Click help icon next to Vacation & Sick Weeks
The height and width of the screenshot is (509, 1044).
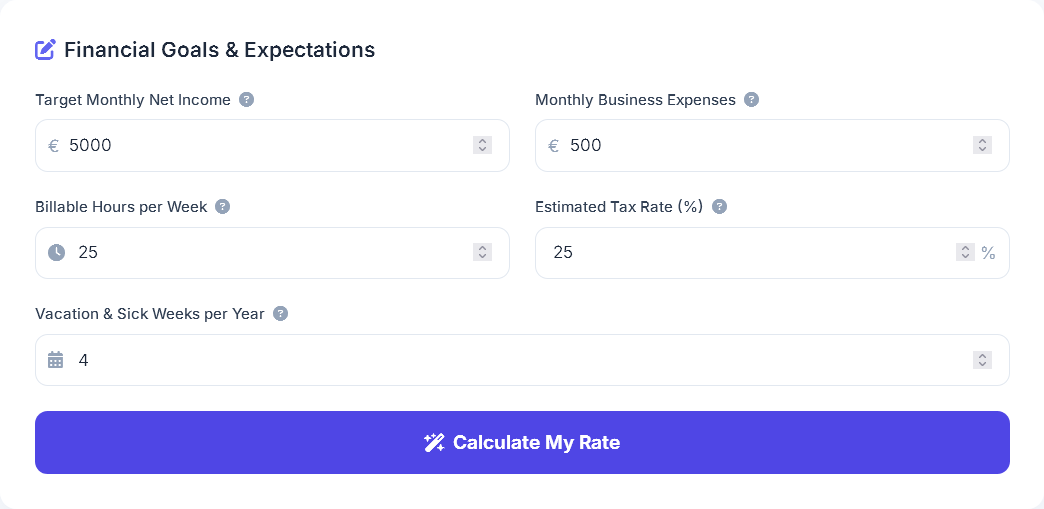[281, 314]
